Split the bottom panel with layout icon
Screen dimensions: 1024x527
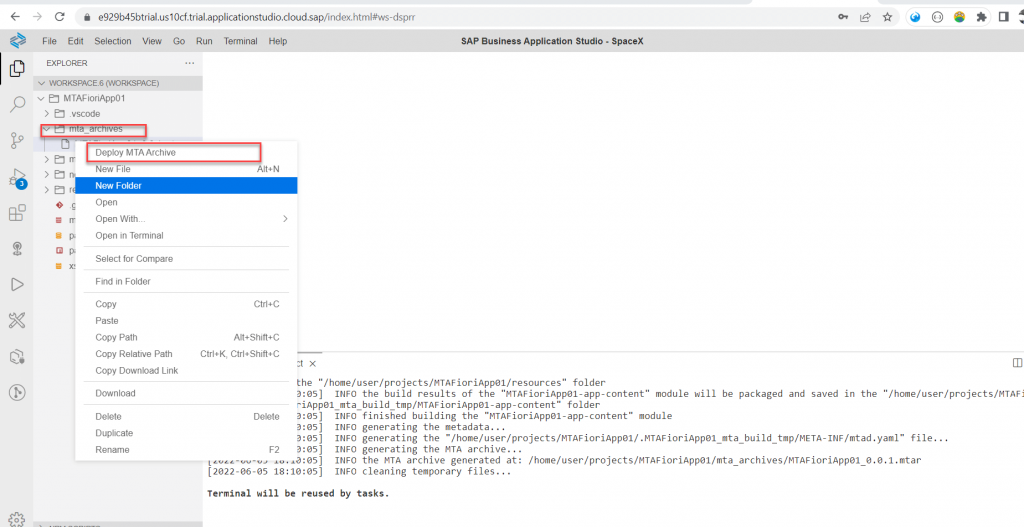1017,362
